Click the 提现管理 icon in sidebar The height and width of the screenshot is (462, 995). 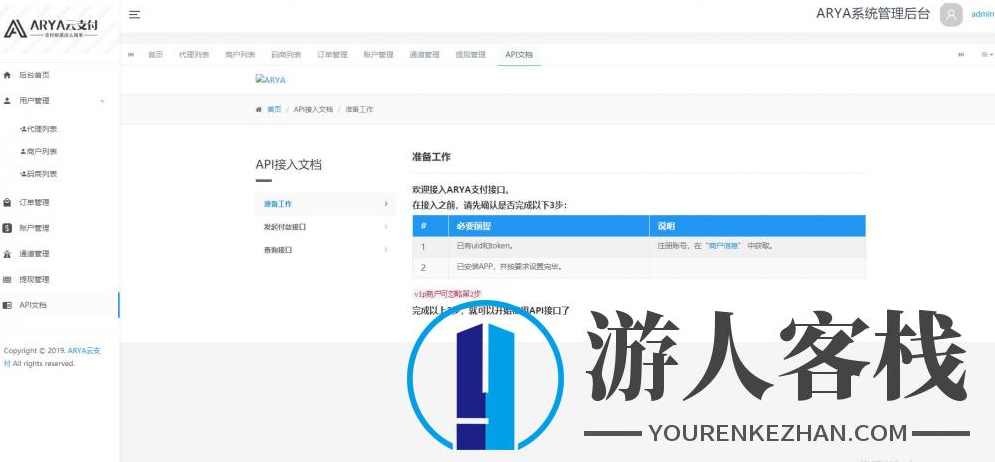(x=8, y=279)
